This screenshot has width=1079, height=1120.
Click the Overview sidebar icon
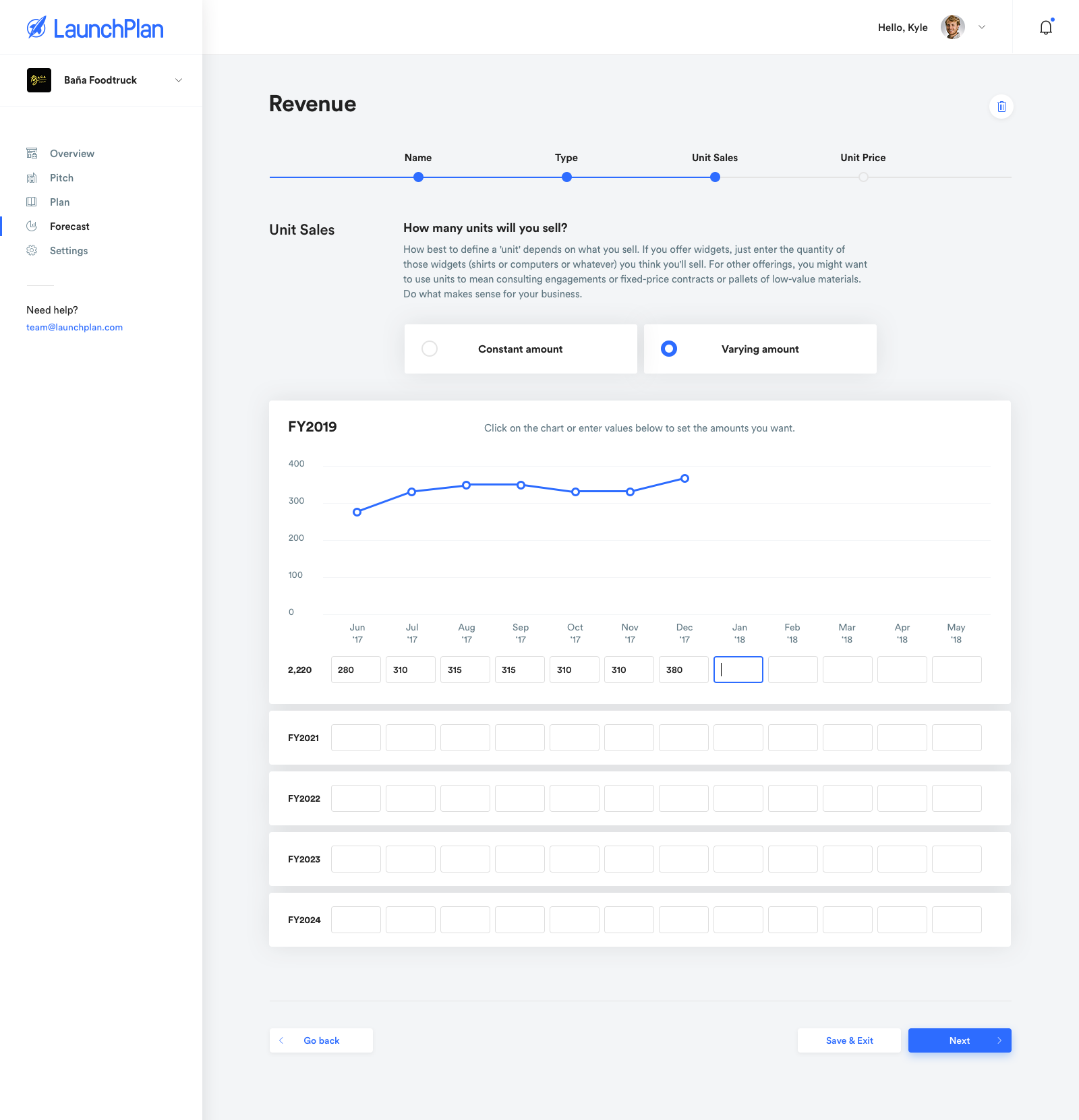[32, 154]
